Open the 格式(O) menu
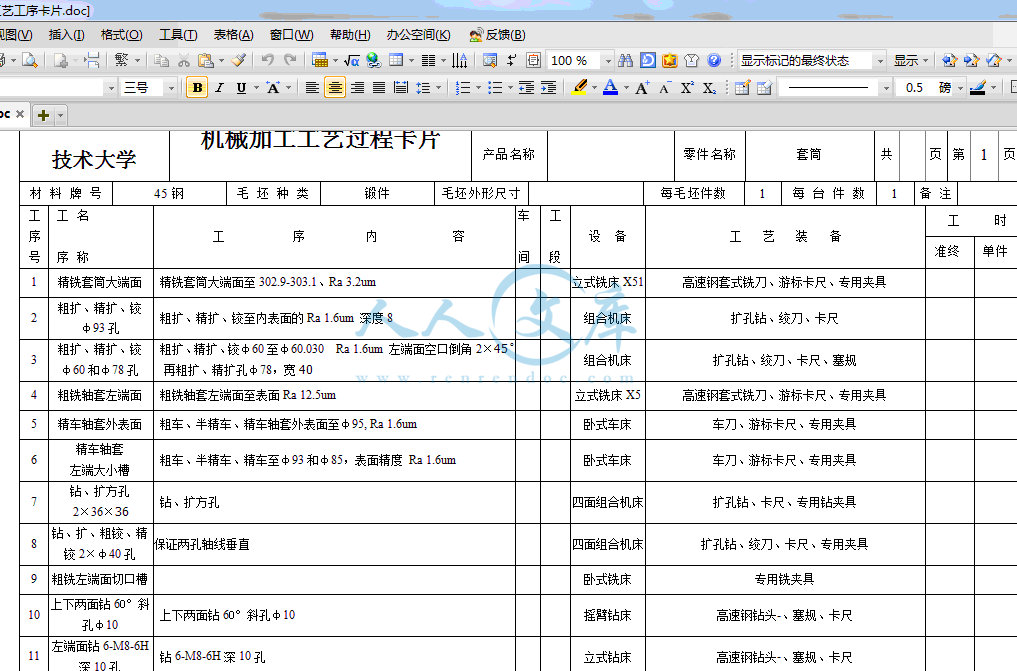 pyautogui.click(x=121, y=34)
